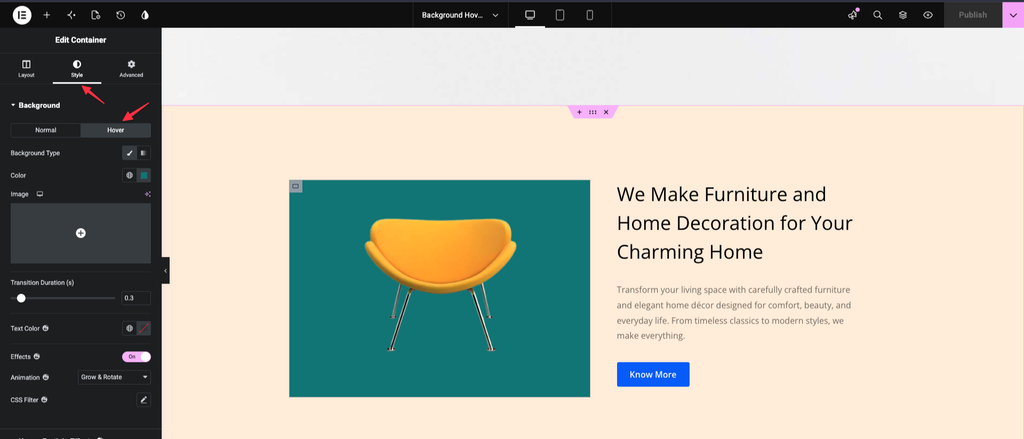Click the badge icon beside CSS Filter label
The width and height of the screenshot is (1024, 439).
44,399
